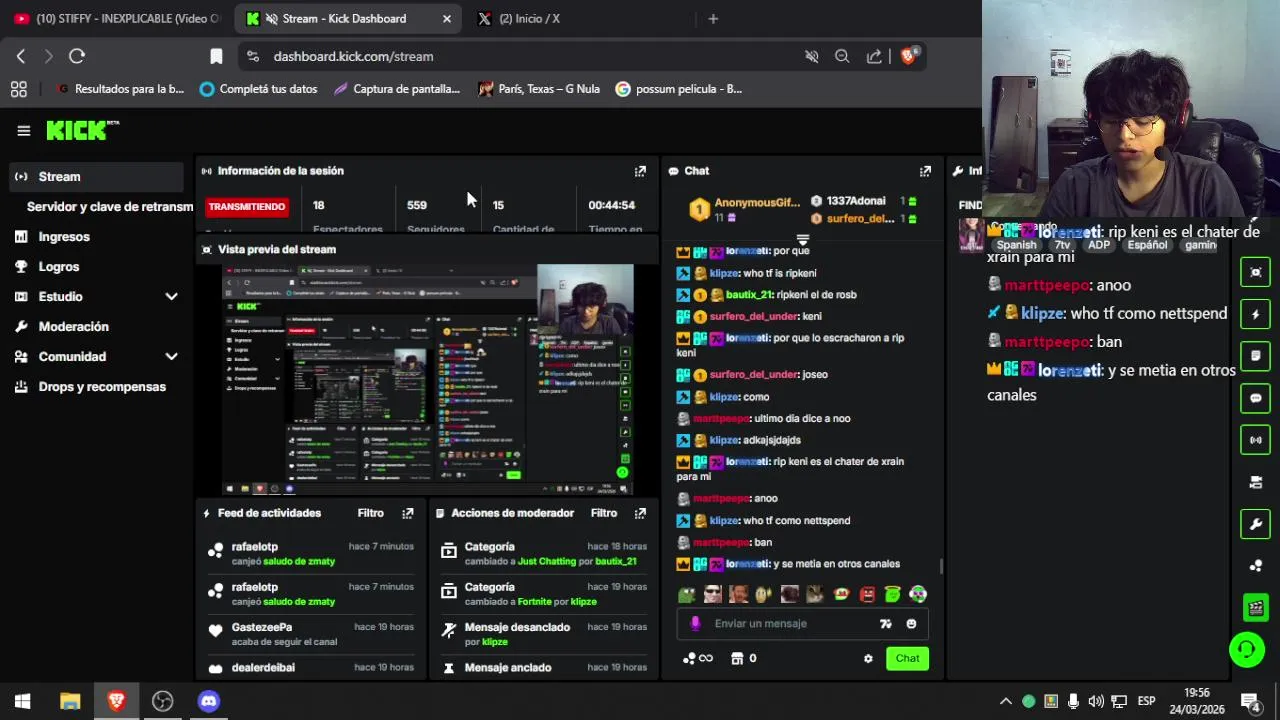This screenshot has height=720, width=1280.
Task: Expand the Estudio sidebar section
Action: [x=171, y=297]
